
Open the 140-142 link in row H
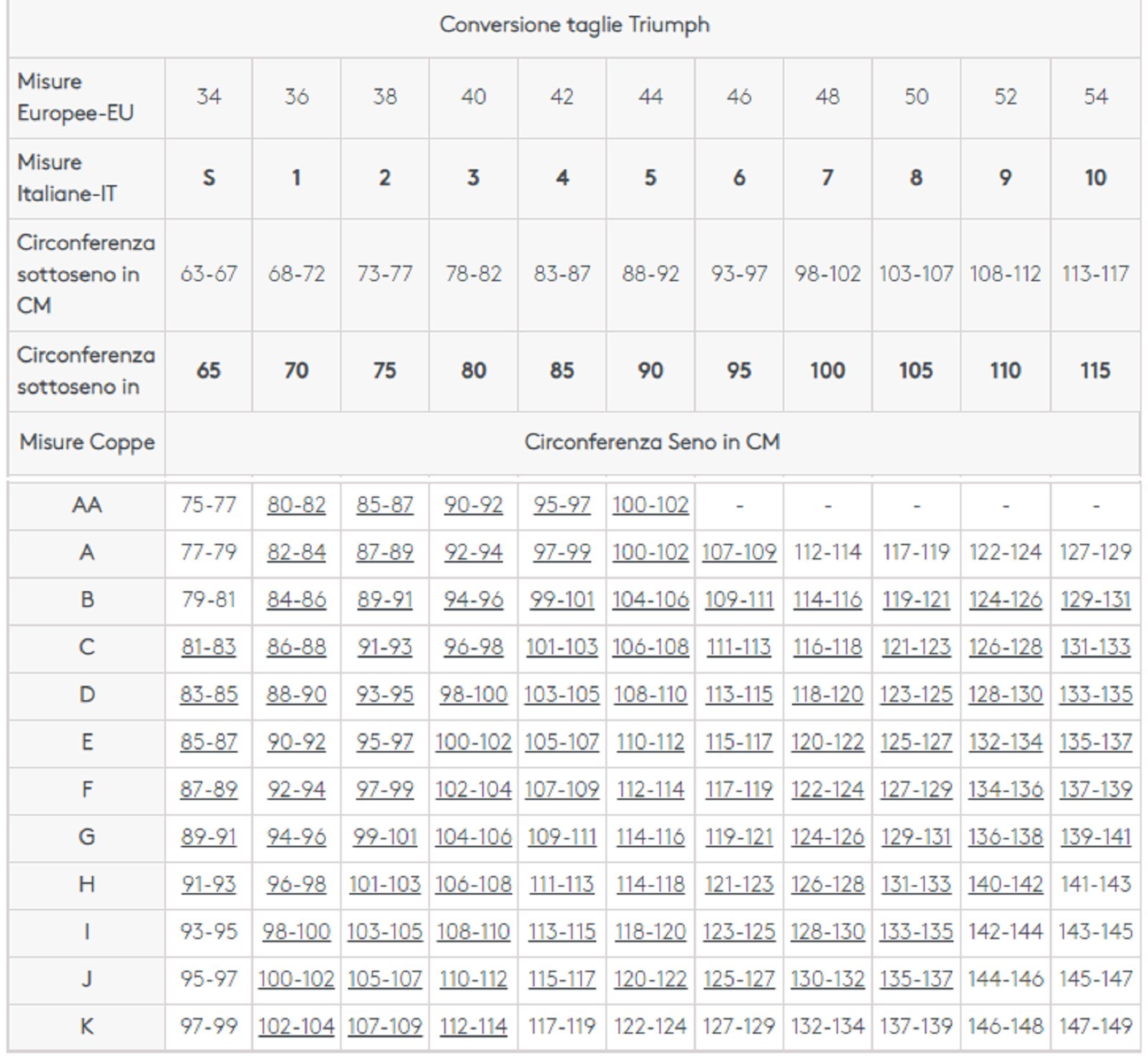pyautogui.click(x=1005, y=884)
